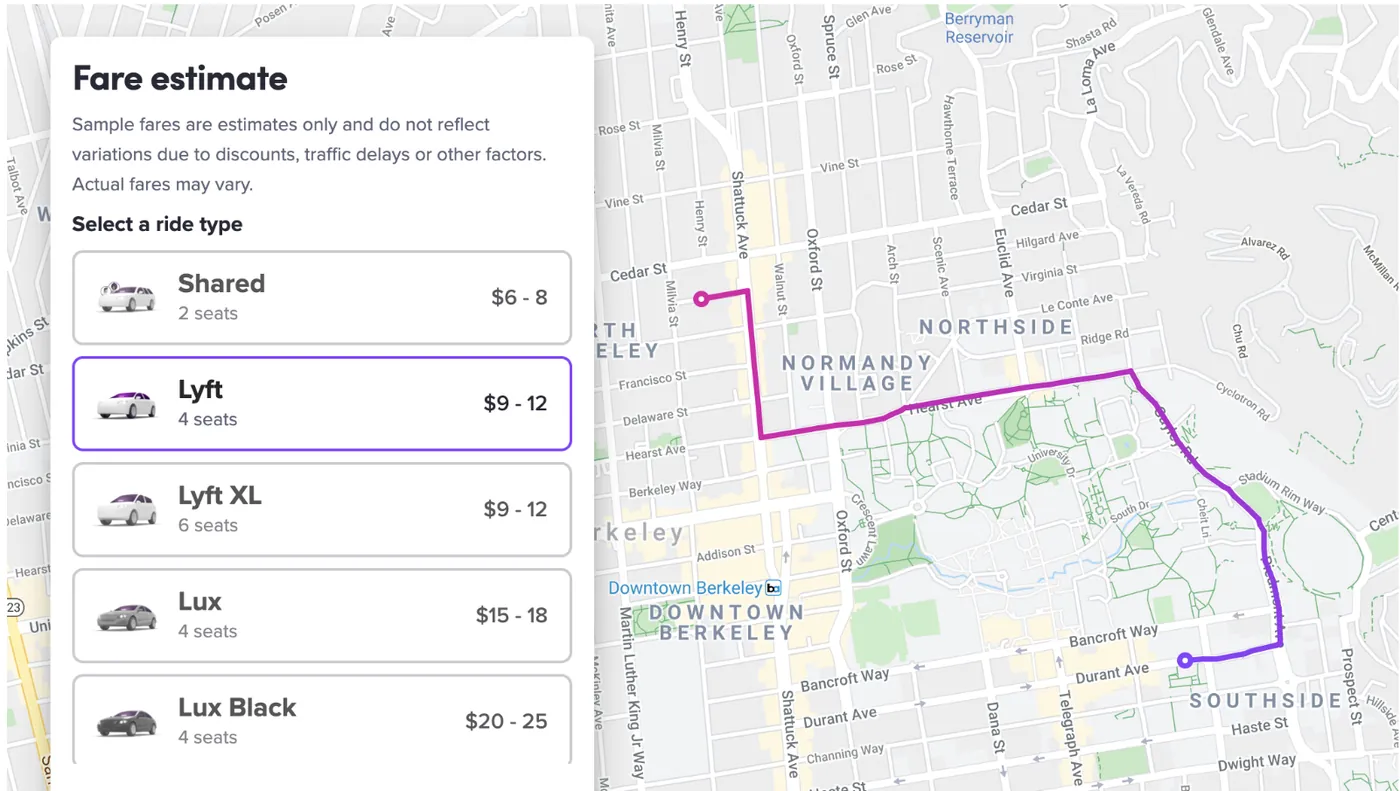
Task: Select the Shared ride car icon
Action: coord(127,297)
